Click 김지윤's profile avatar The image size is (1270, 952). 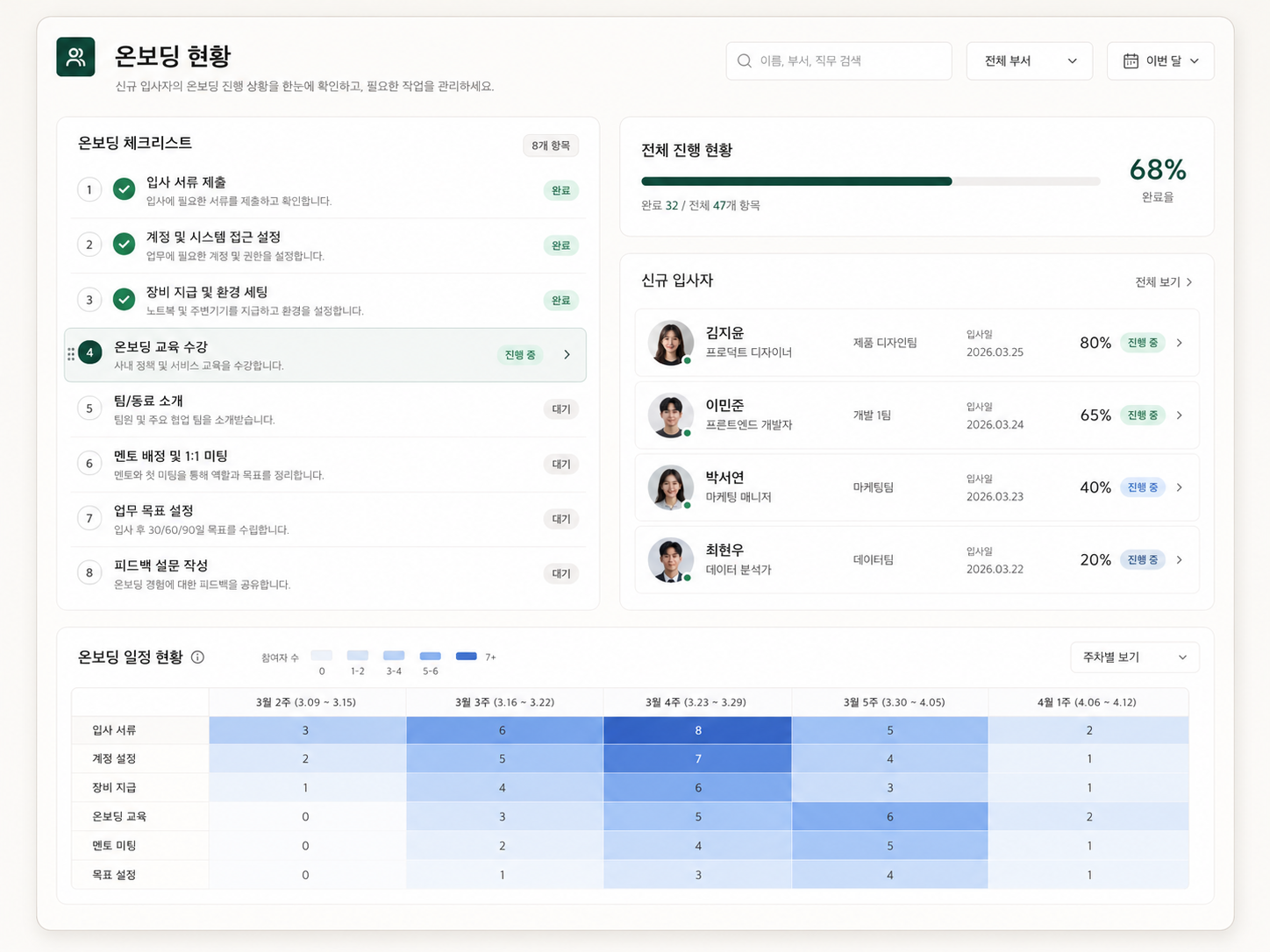[x=670, y=343]
